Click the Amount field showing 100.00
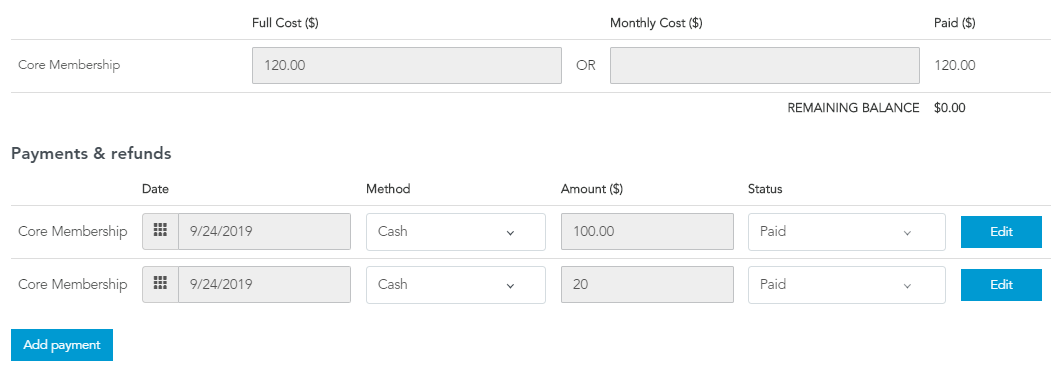The image size is (1062, 377). pyautogui.click(x=647, y=231)
